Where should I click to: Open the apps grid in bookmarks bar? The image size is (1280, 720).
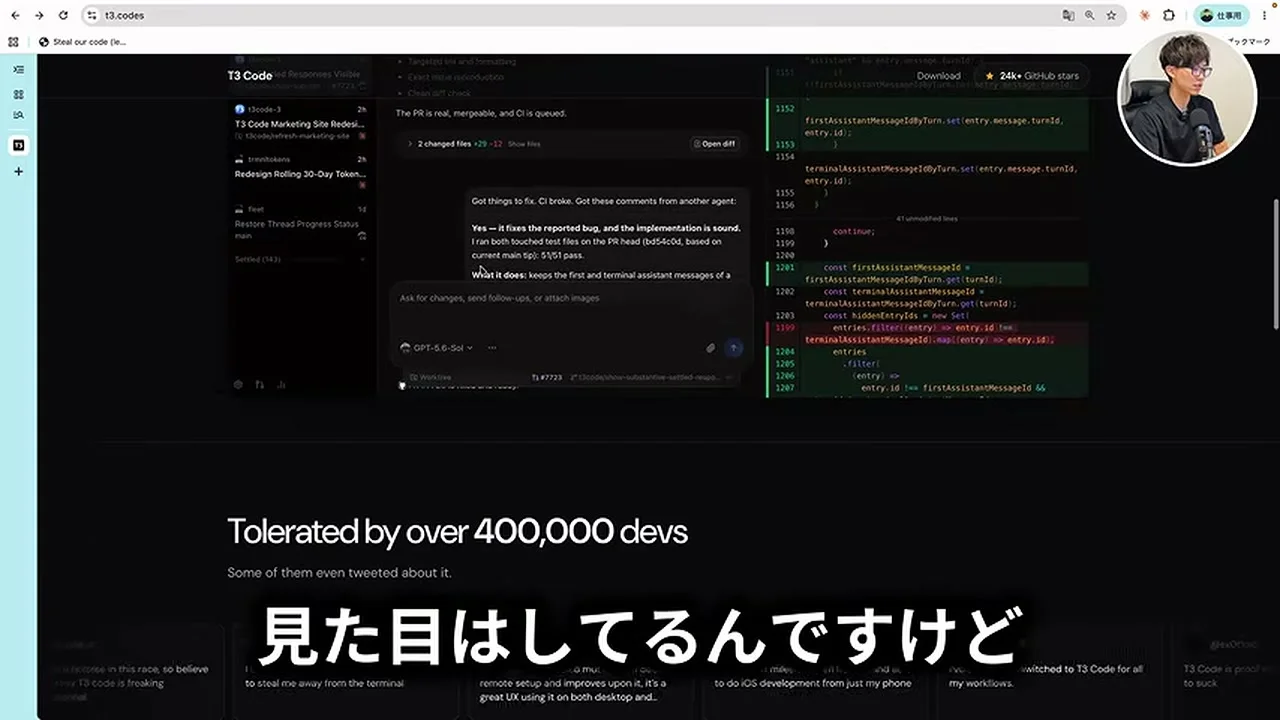coord(13,42)
